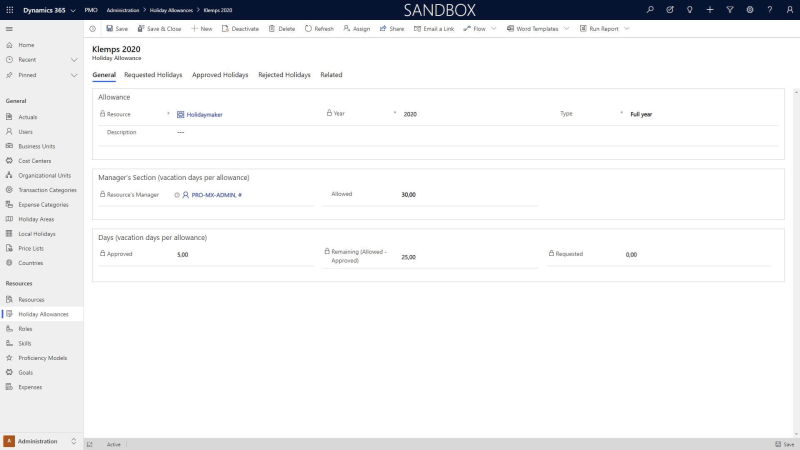This screenshot has height=450, width=800.
Task: Expand the Recent section chevron
Action: point(74,60)
